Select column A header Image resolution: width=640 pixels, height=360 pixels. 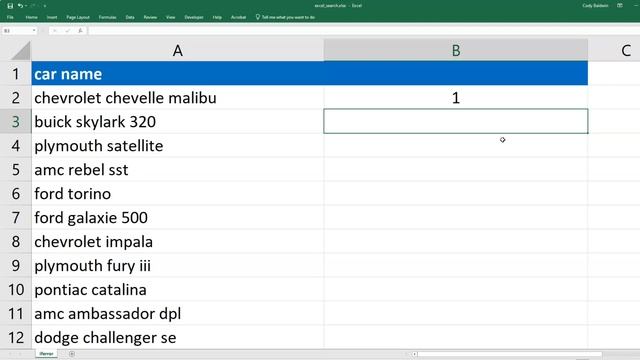pos(178,51)
